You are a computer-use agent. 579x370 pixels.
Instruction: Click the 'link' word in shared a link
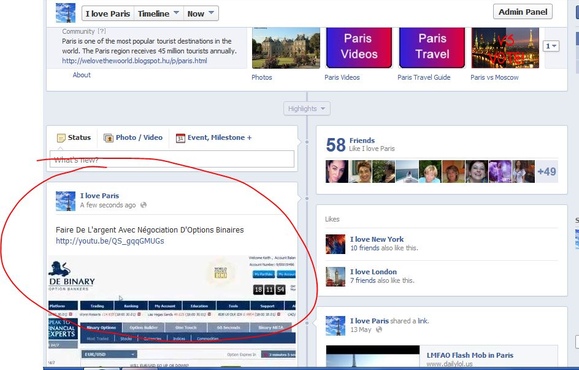(x=422, y=321)
